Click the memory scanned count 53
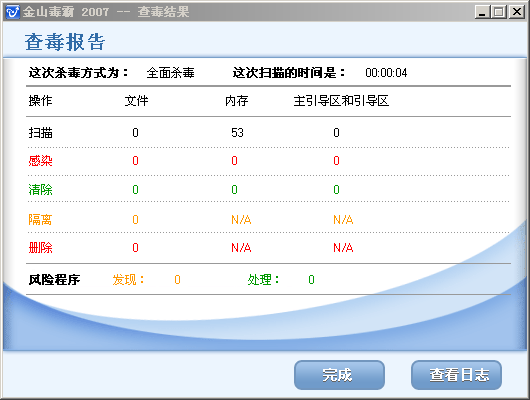Image resolution: width=530 pixels, height=400 pixels. pyautogui.click(x=237, y=133)
